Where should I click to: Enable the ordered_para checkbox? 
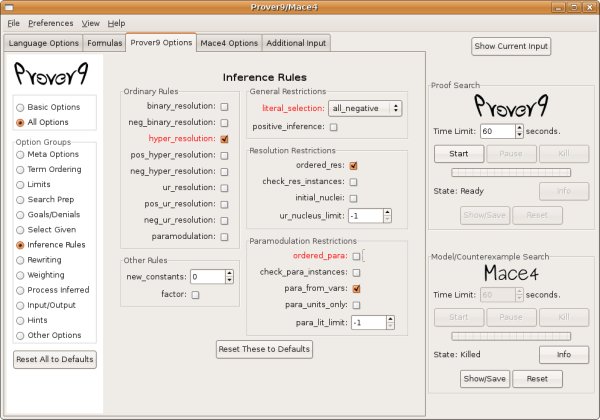[356, 256]
